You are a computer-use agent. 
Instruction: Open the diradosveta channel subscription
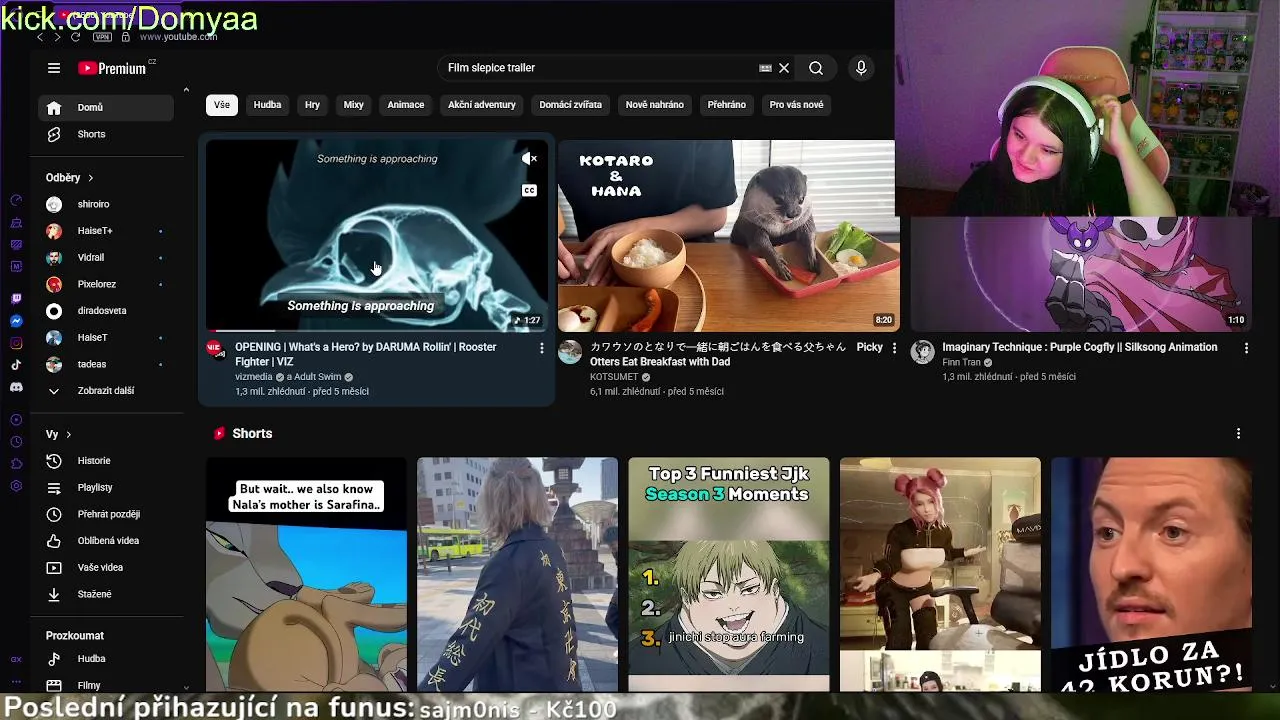tap(106, 311)
